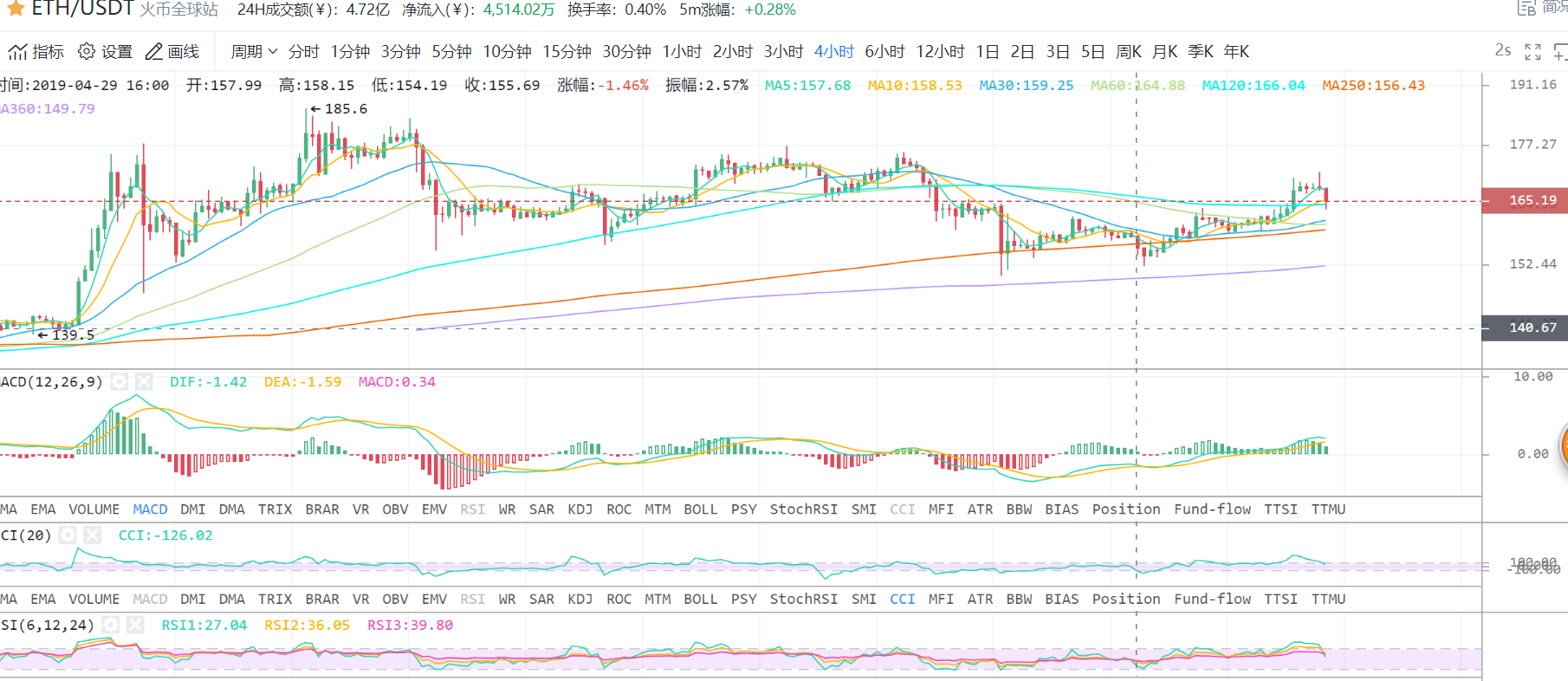This screenshot has height=681, width=1568.
Task: Toggle the highlighted blue MACD indicator
Action: (x=150, y=509)
